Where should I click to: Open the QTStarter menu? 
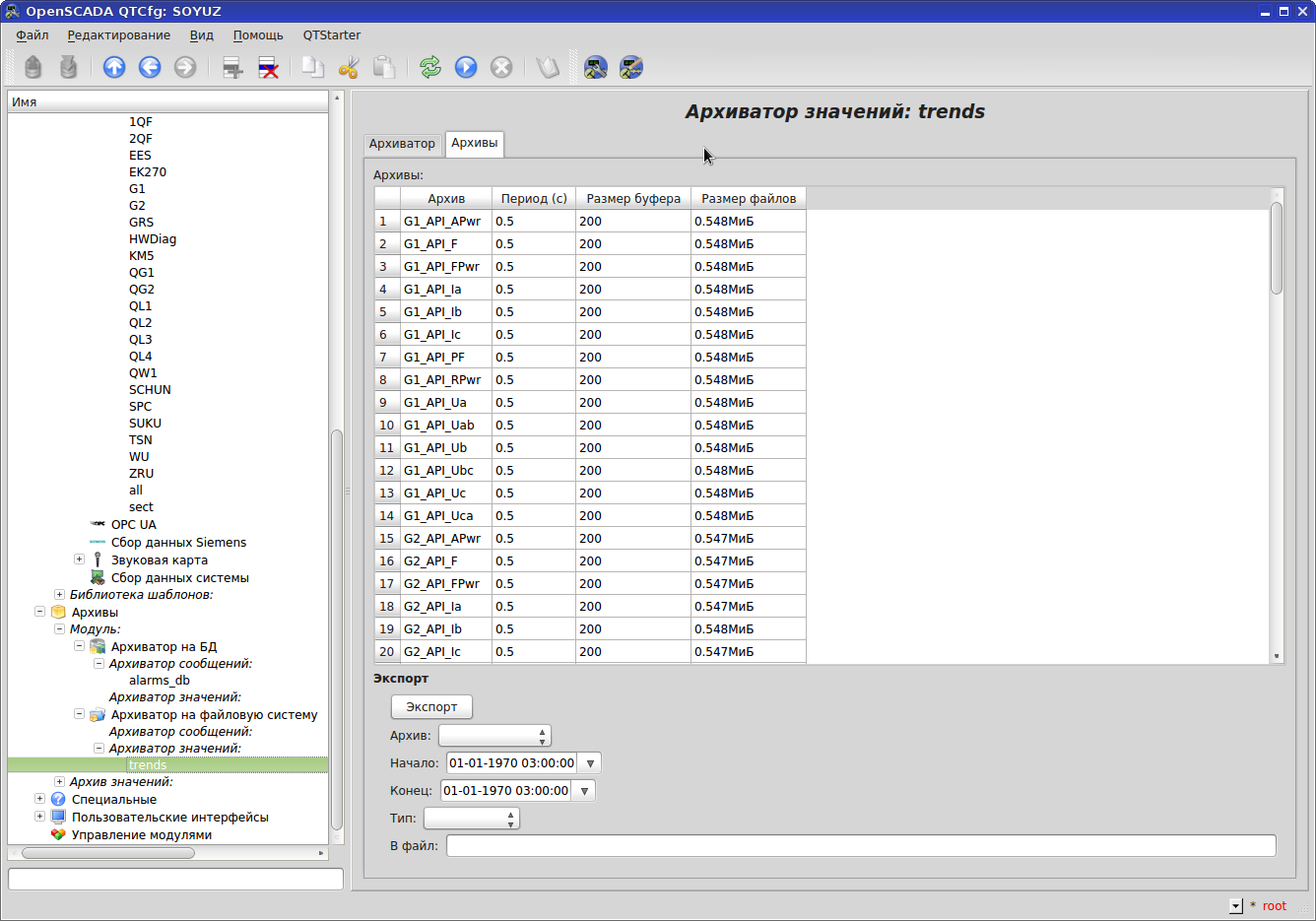pos(331,35)
